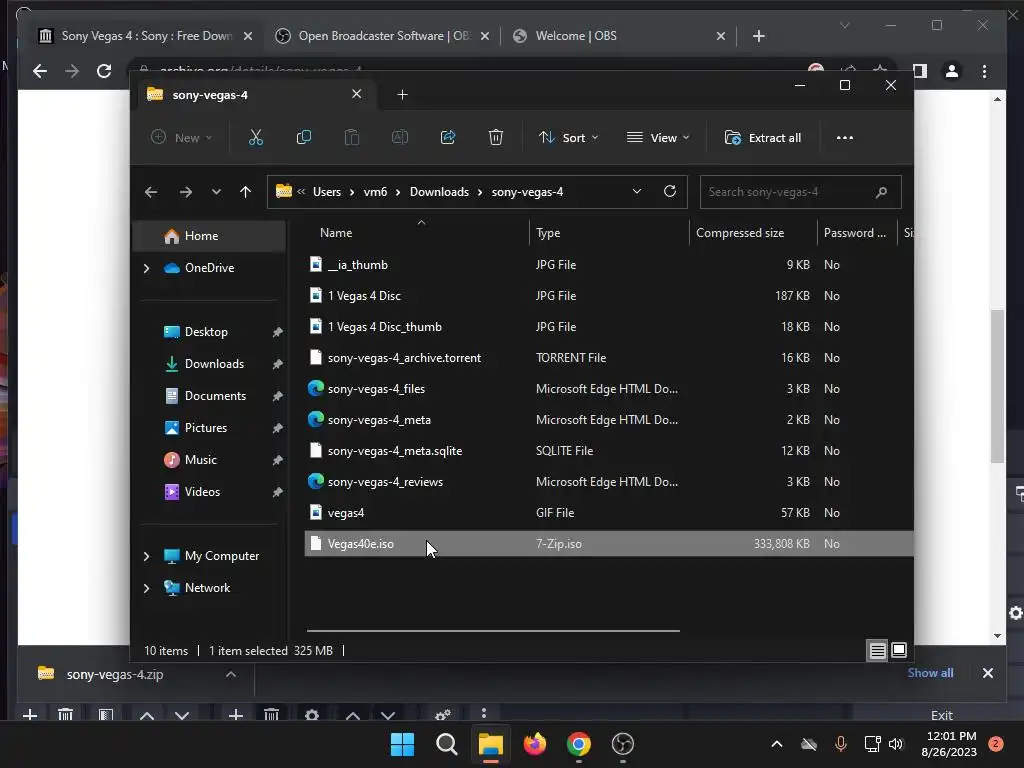Select the 1 Vegas 4 Disc file
Viewport: 1024px width, 768px height.
609,296
